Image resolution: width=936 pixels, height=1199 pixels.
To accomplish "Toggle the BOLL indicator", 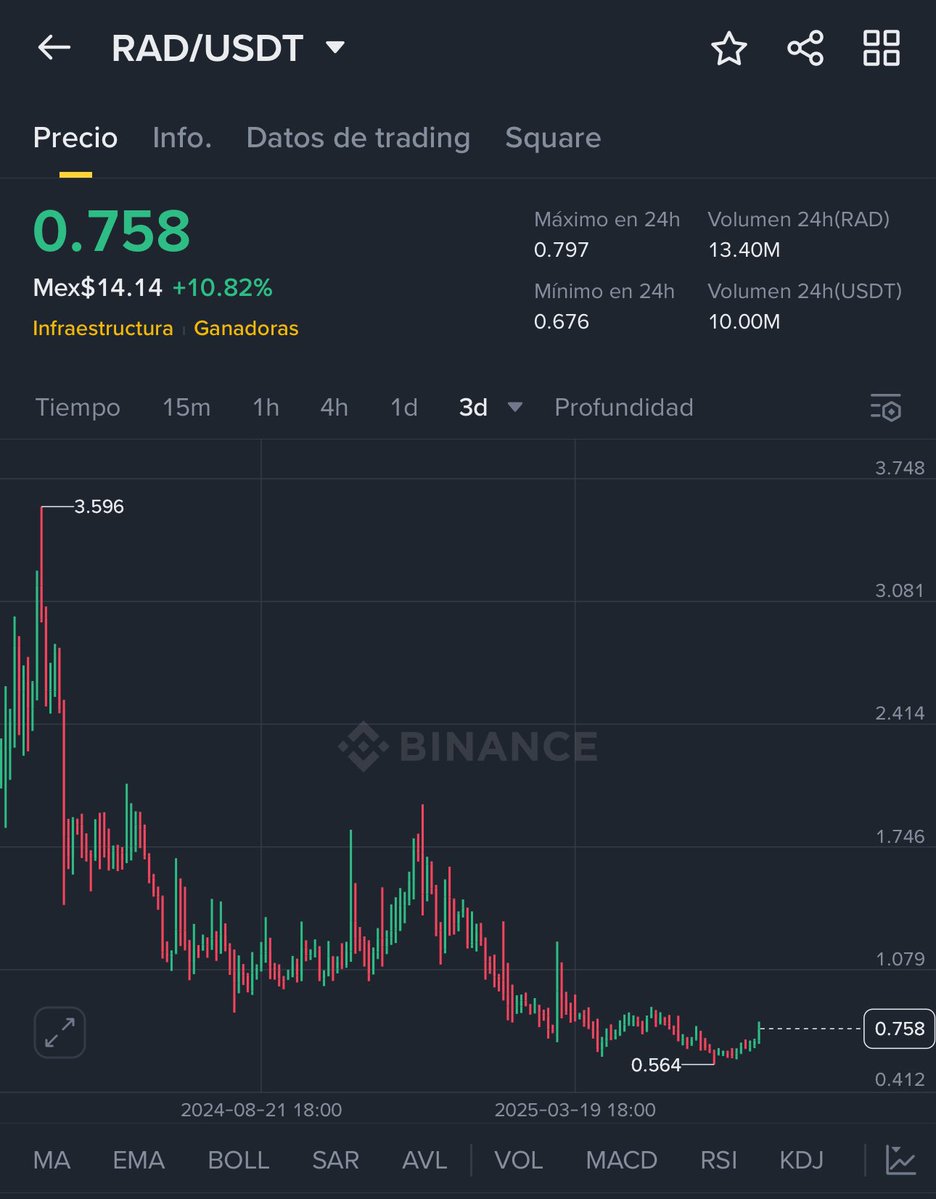I will tap(239, 1160).
